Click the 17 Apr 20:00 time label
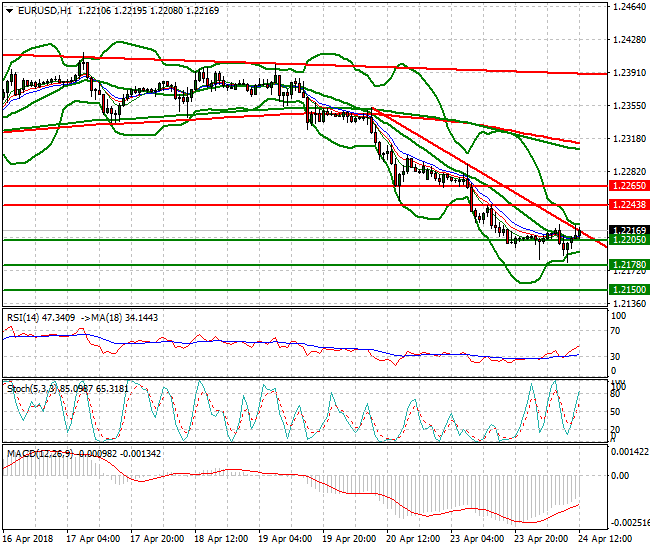The width and height of the screenshot is (650, 550). point(157,539)
